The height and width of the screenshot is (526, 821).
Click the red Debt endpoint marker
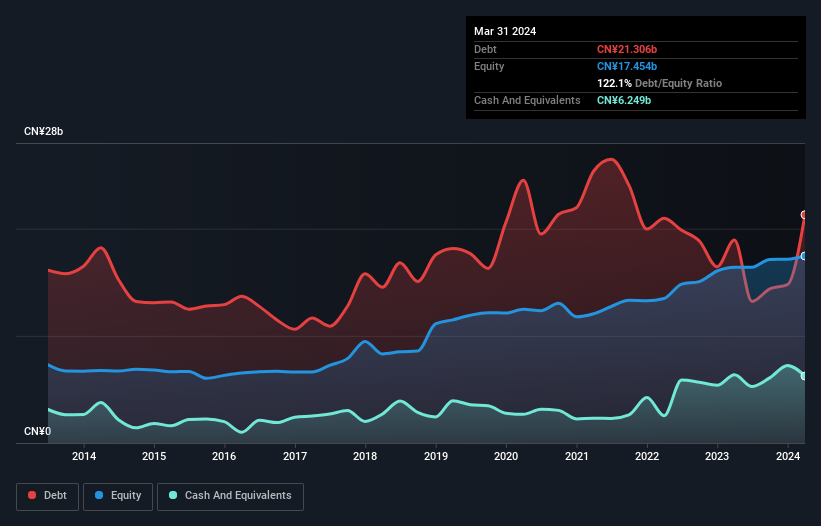point(804,215)
